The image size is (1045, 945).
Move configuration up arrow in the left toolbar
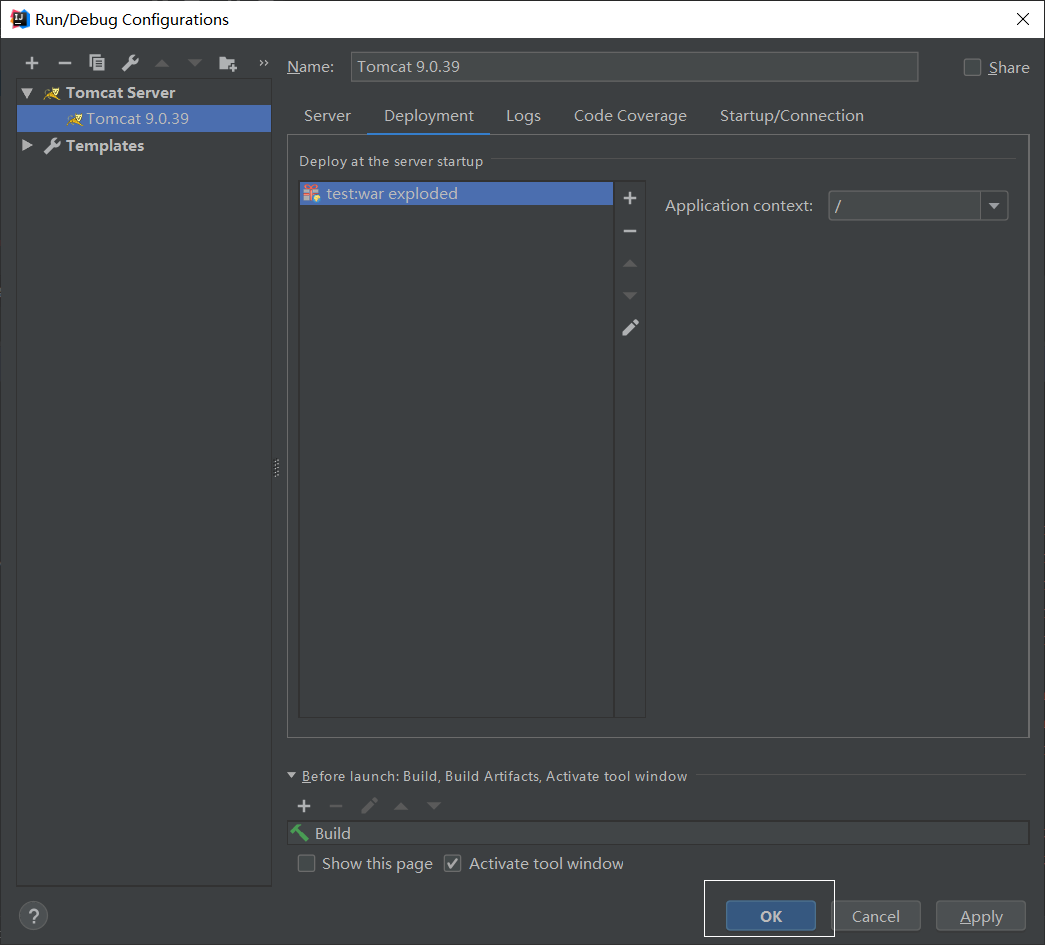pos(162,63)
